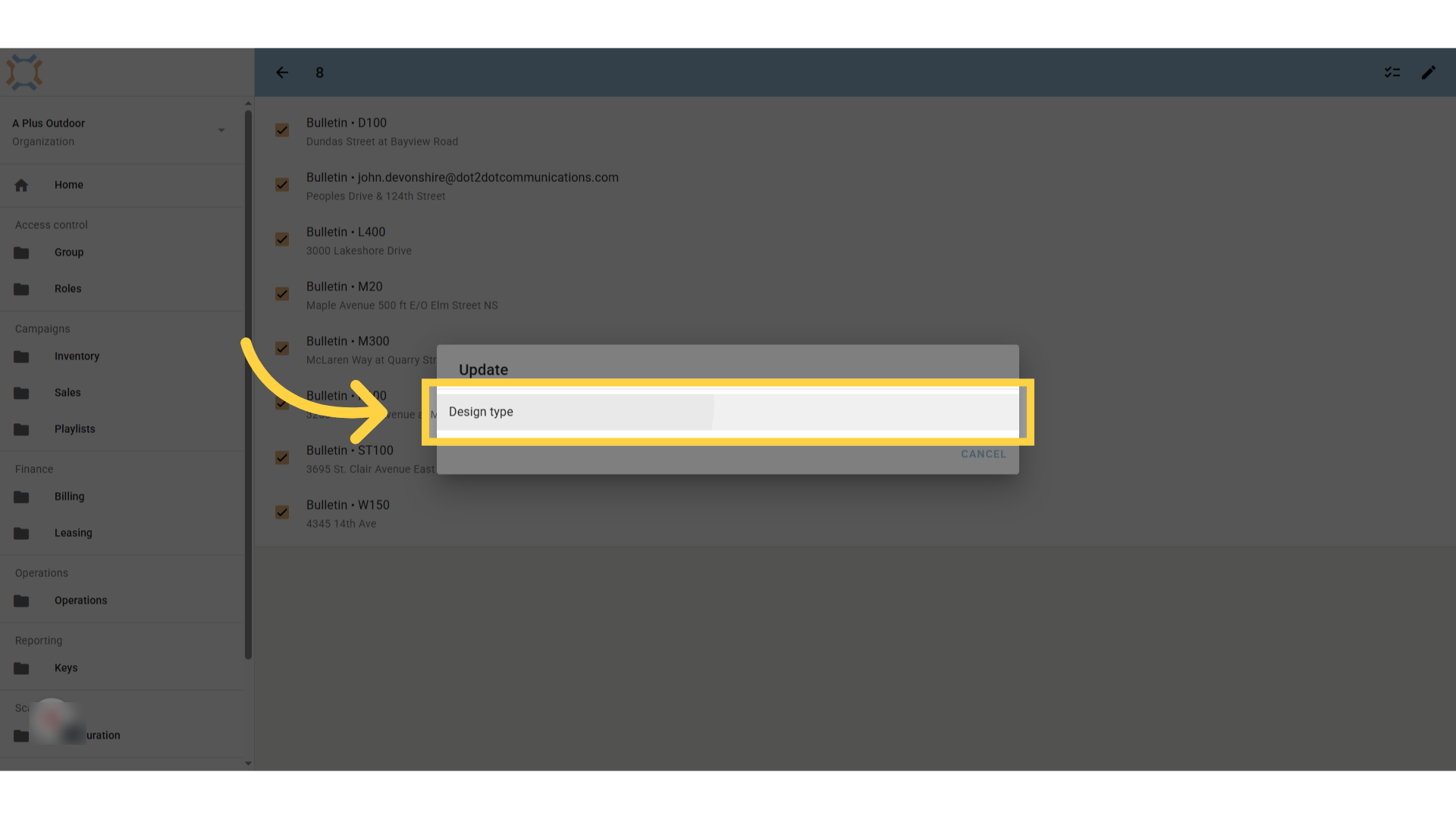
Task: Click the Bulletin • L400 row title
Action: 346,232
